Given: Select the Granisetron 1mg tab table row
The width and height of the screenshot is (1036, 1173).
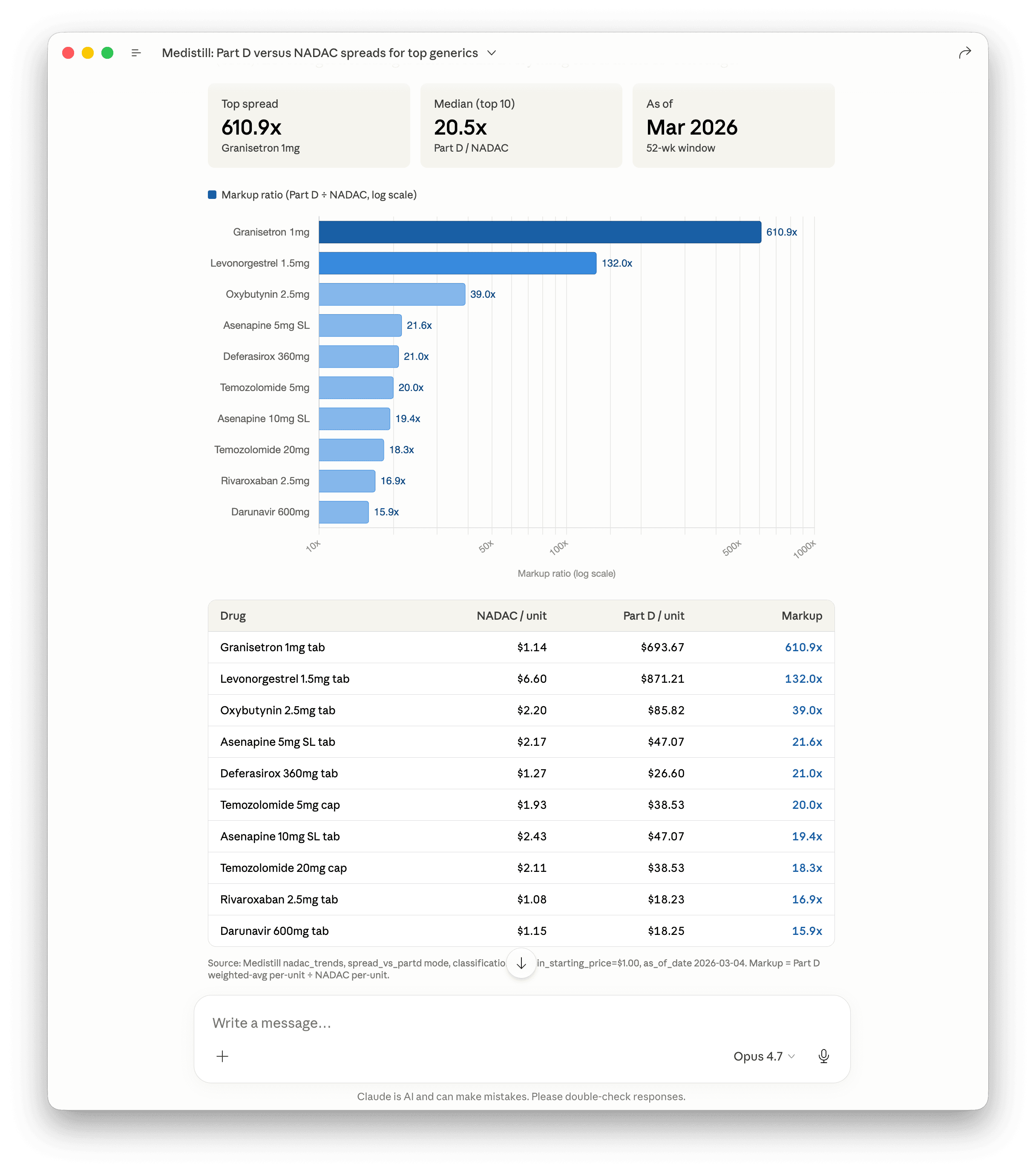Looking at the screenshot, I should coord(521,647).
